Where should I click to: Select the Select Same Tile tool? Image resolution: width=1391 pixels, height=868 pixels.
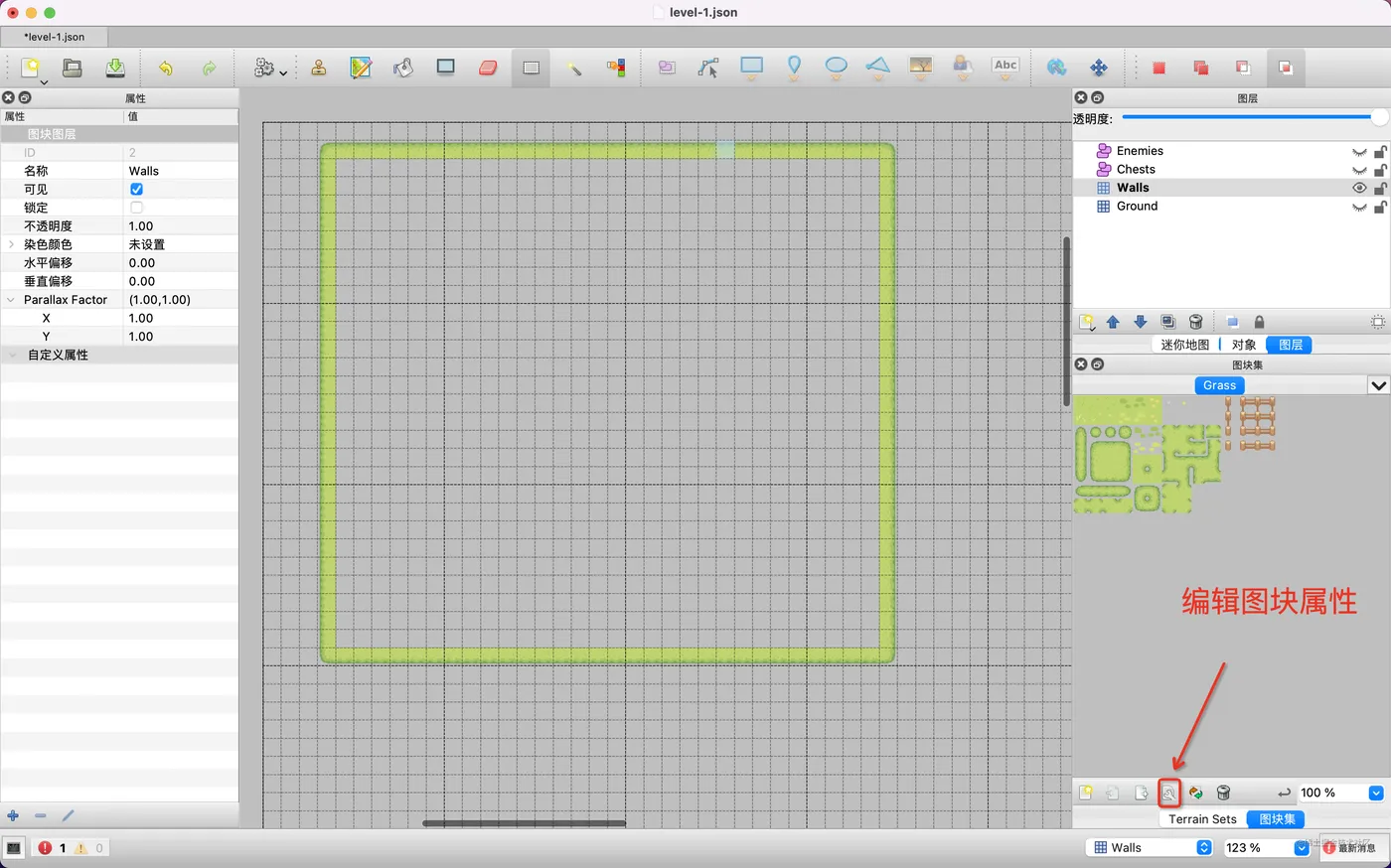616,68
